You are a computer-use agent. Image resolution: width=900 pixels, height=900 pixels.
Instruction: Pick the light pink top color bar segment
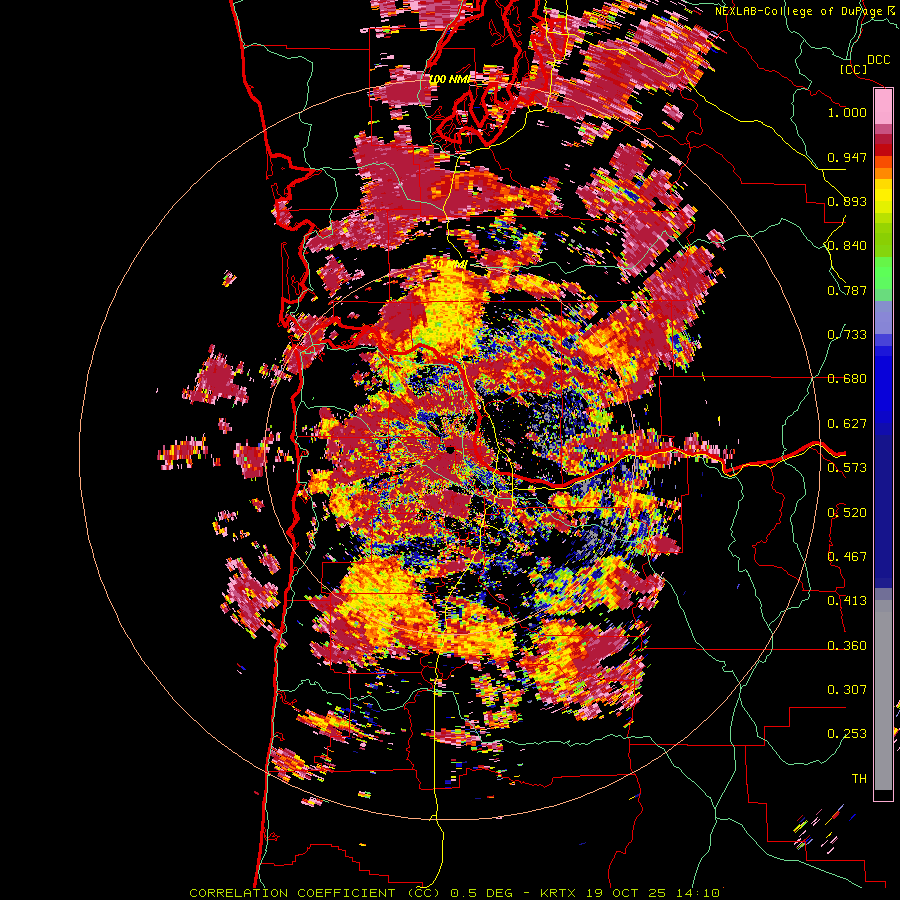(x=883, y=107)
